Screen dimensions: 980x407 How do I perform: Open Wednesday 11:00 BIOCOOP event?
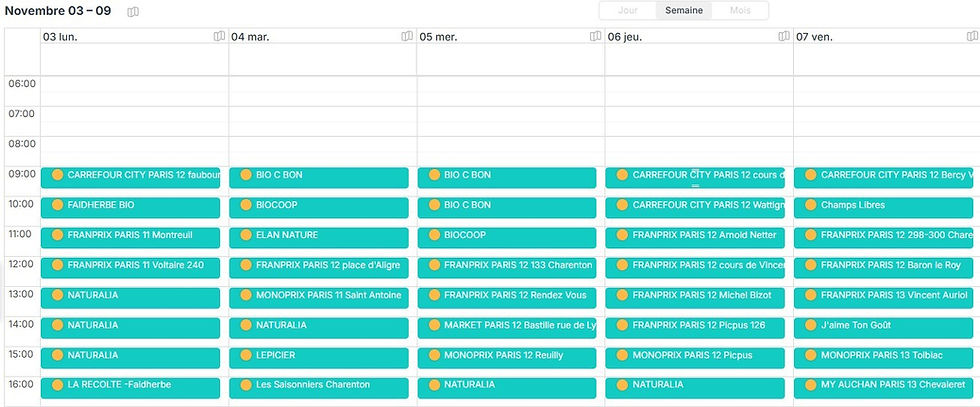pos(507,238)
